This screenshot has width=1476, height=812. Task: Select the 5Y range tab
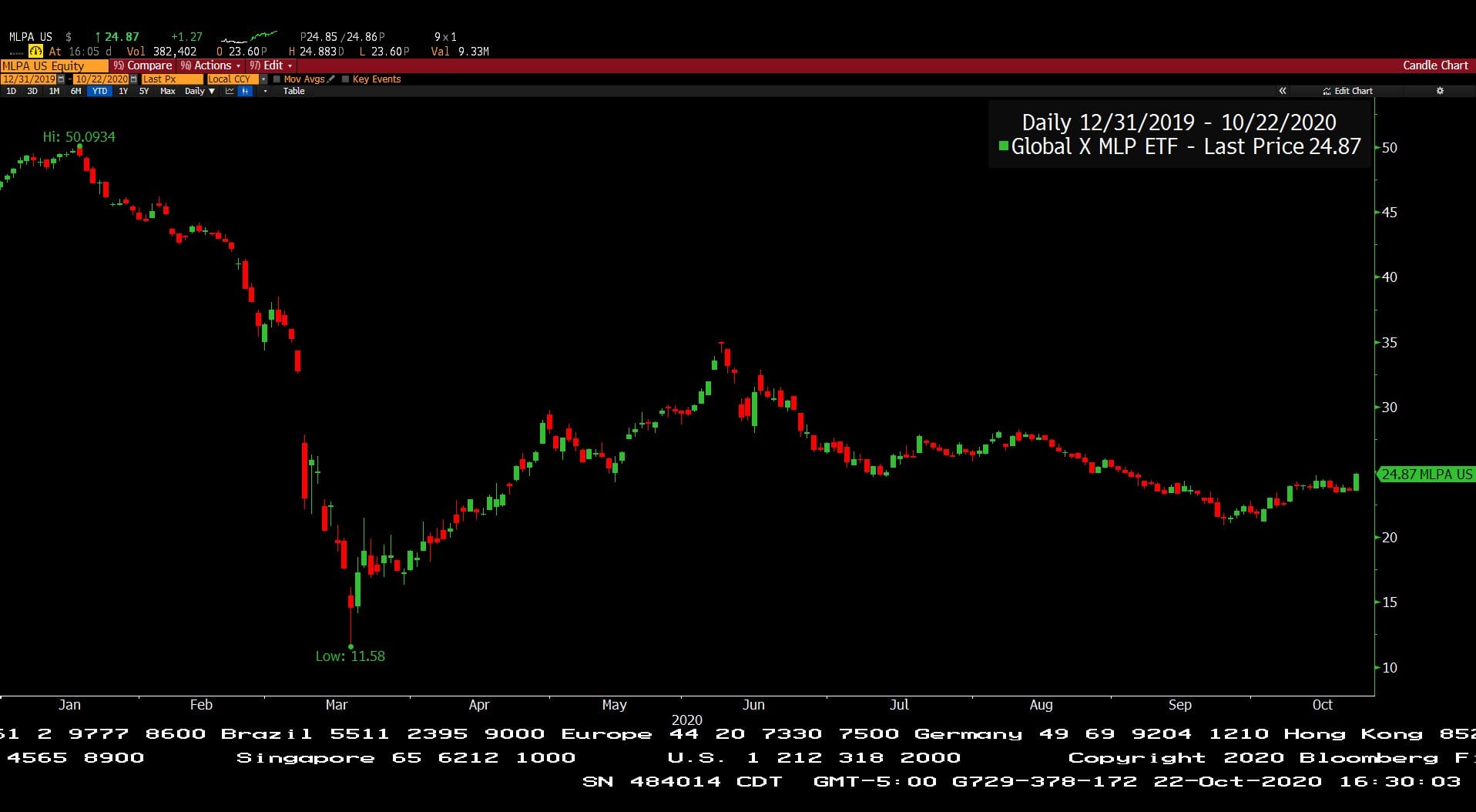coord(144,91)
